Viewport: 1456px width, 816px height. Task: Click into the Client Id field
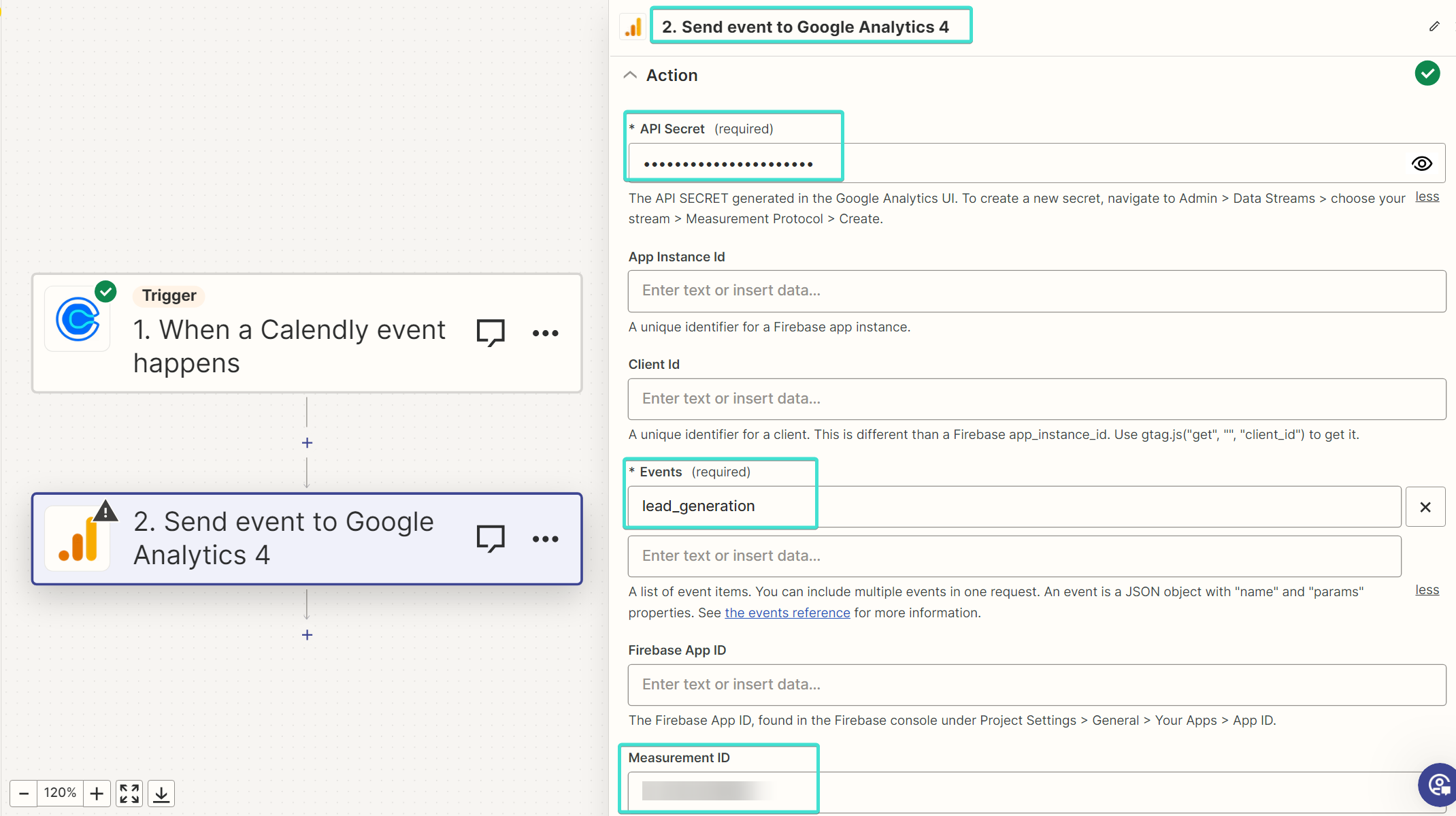click(x=1036, y=399)
